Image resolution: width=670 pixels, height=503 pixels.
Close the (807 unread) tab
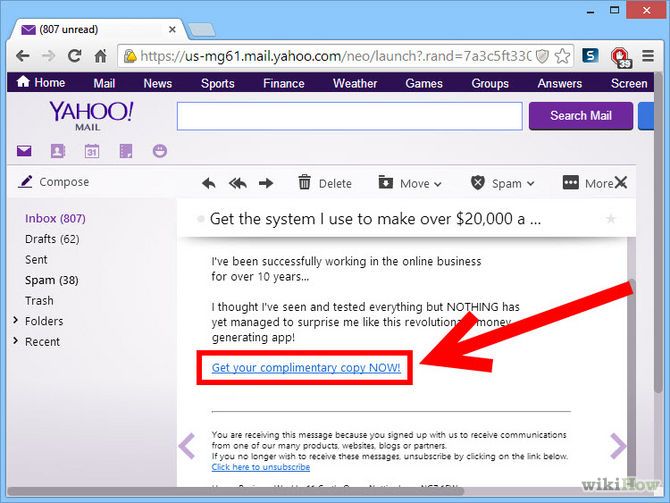click(x=172, y=29)
